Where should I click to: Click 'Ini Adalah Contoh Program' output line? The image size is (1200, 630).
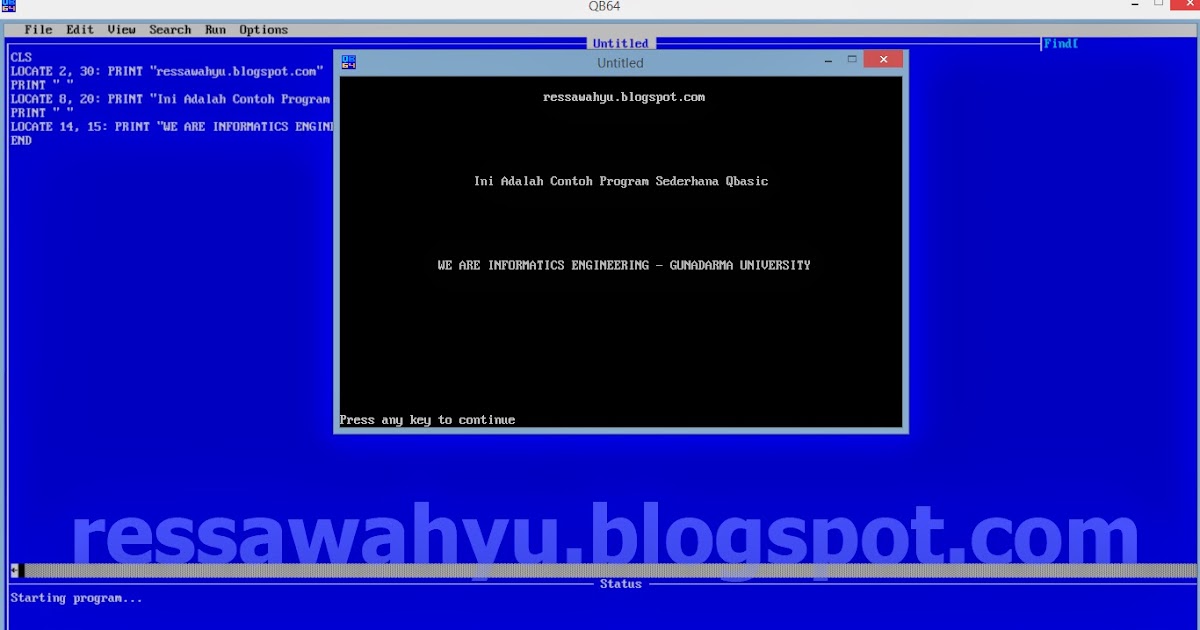coord(621,182)
